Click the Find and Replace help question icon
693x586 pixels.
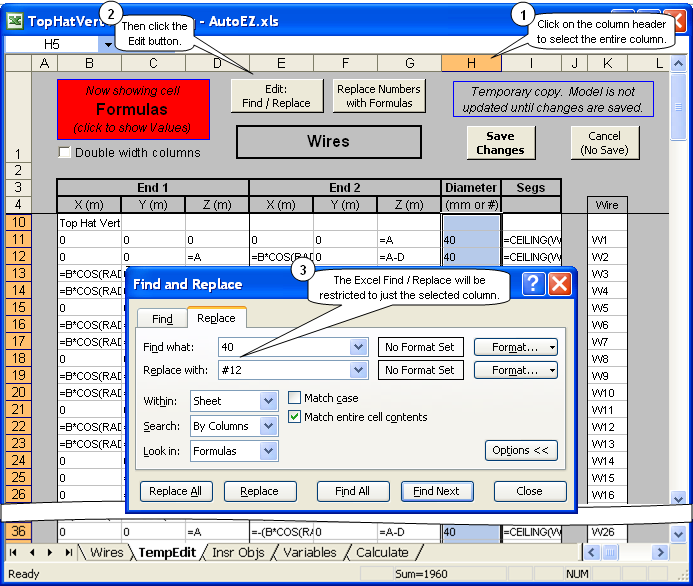tap(532, 284)
